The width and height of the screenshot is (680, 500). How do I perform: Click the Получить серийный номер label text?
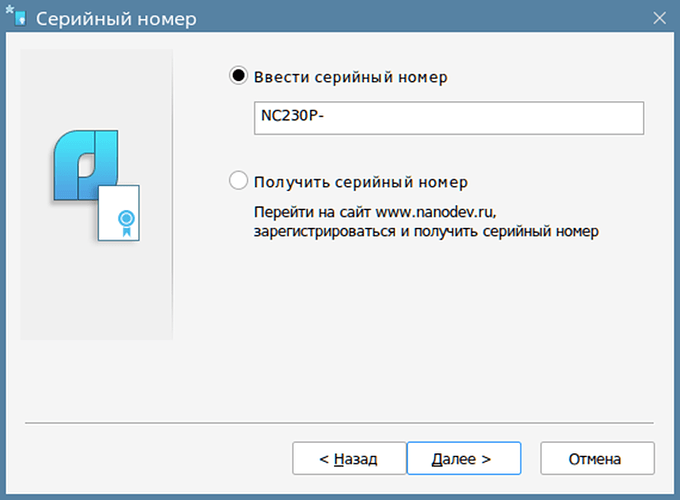click(361, 182)
